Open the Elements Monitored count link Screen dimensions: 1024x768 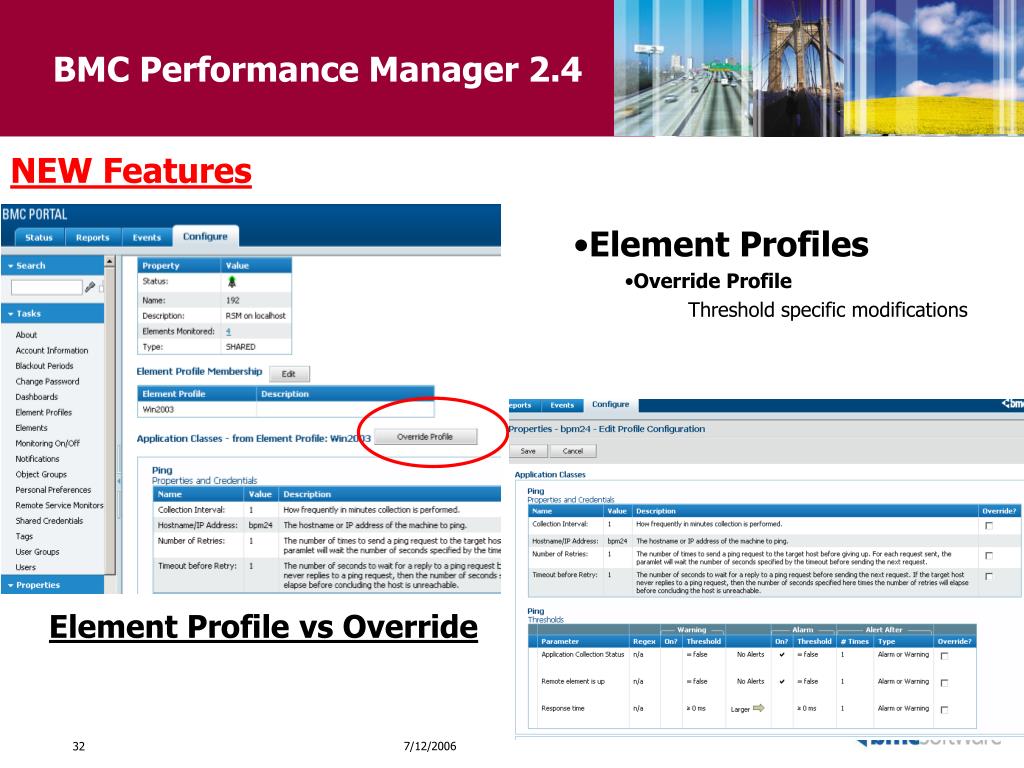click(229, 332)
